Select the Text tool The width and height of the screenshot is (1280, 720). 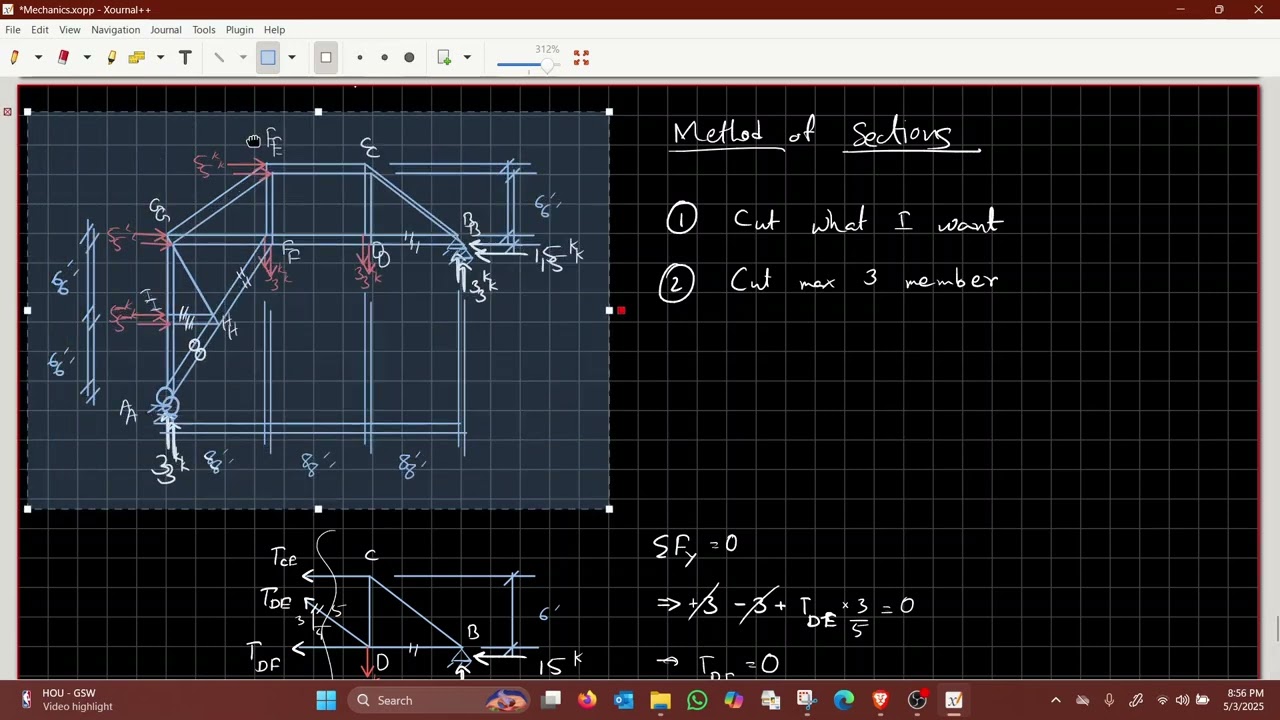point(185,58)
